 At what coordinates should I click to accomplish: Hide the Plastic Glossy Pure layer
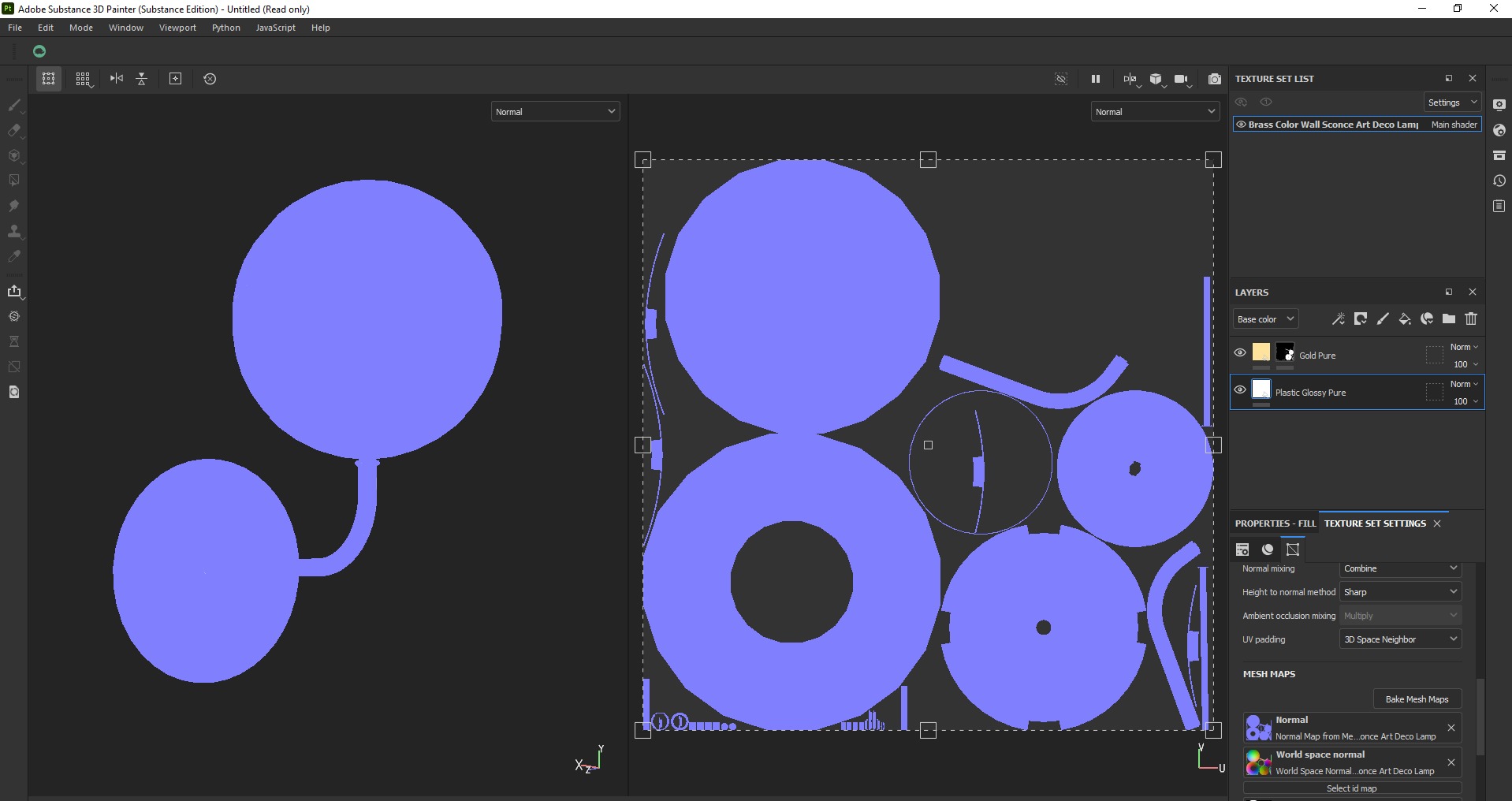(1240, 389)
